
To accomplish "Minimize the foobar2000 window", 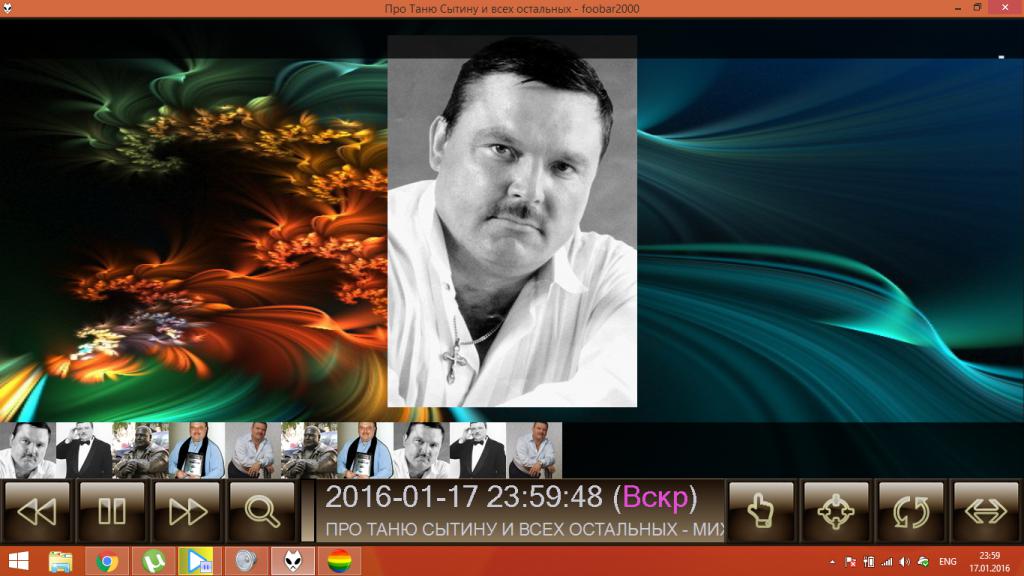I will click(957, 8).
